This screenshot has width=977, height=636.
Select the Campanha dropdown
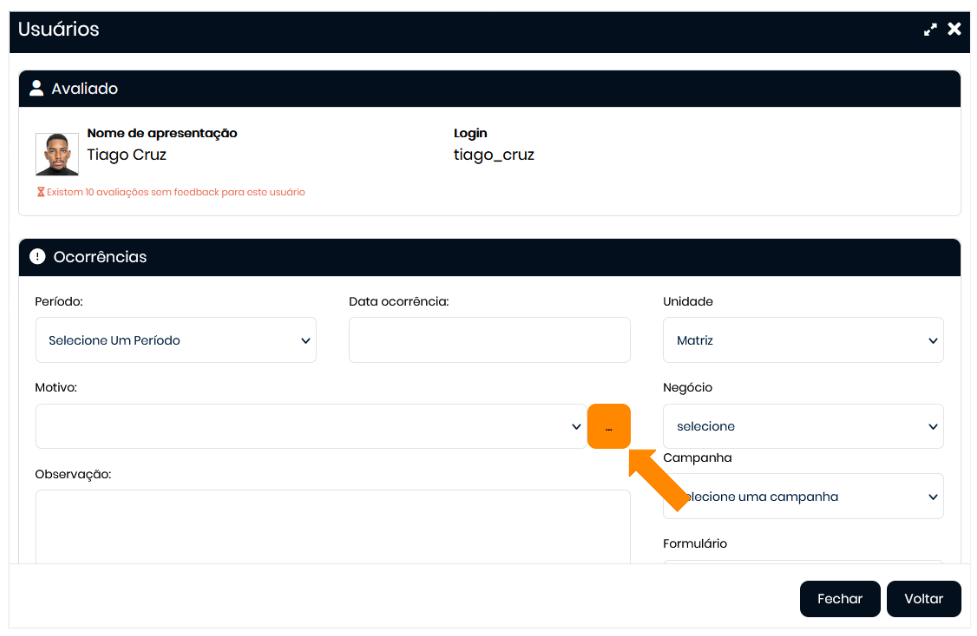point(803,497)
